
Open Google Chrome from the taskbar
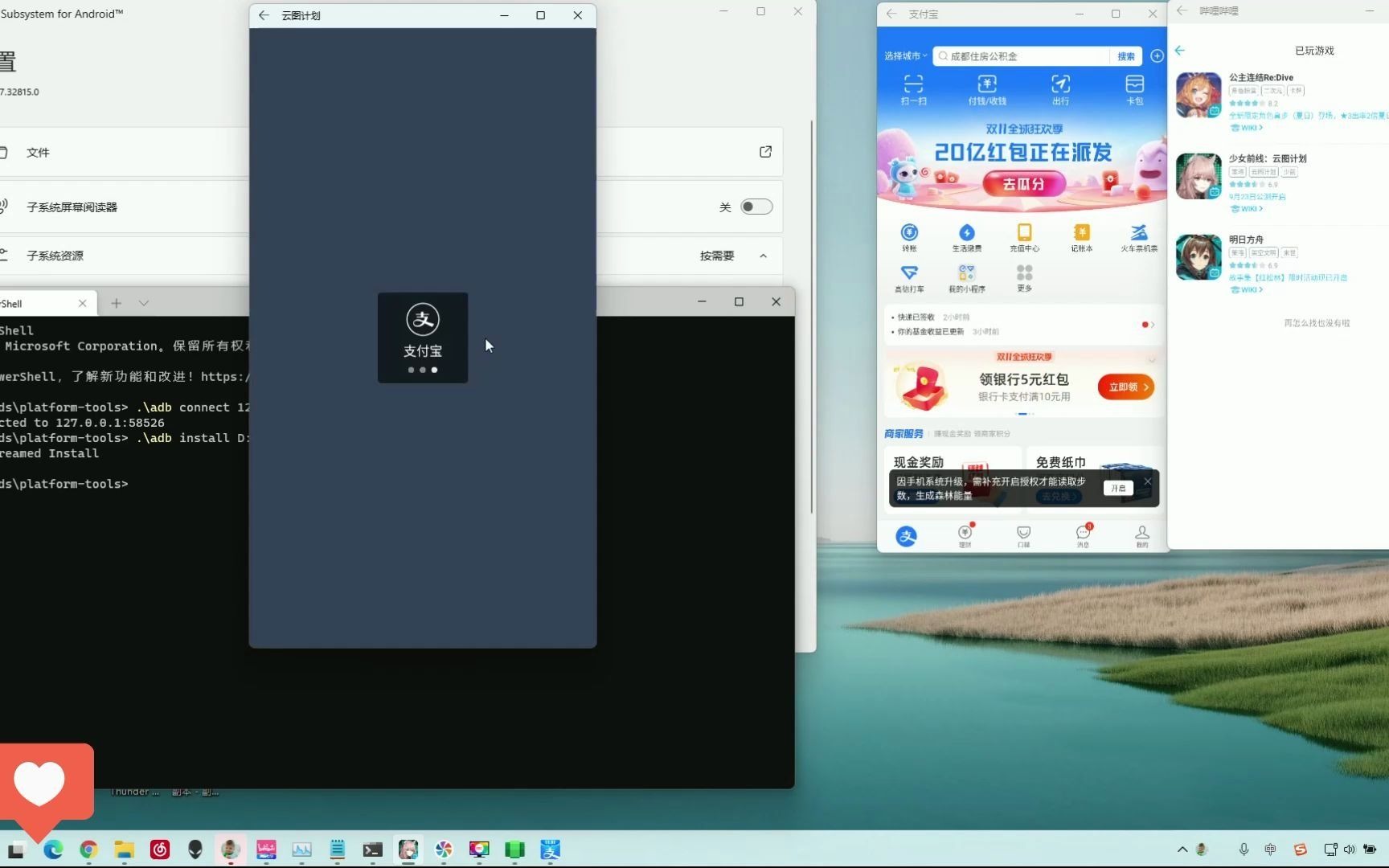pos(88,850)
